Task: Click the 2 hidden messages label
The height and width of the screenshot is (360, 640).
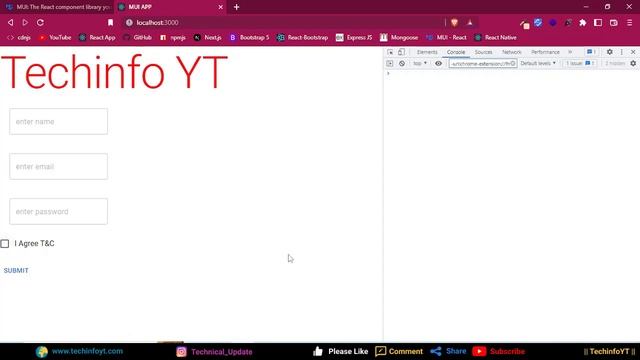Action: click(614, 64)
